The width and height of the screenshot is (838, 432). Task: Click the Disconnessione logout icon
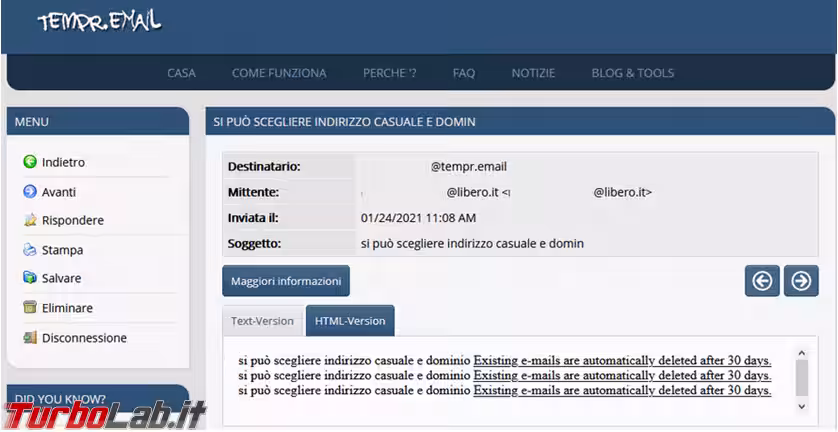[30, 338]
